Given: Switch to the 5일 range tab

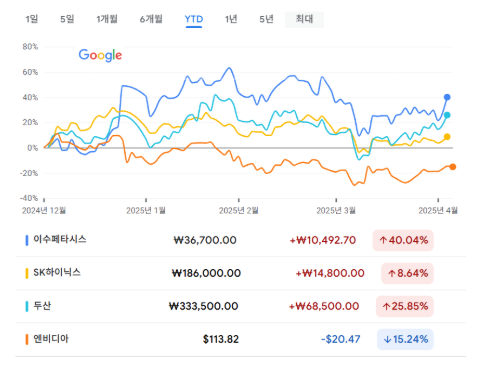Looking at the screenshot, I should coord(67,19).
